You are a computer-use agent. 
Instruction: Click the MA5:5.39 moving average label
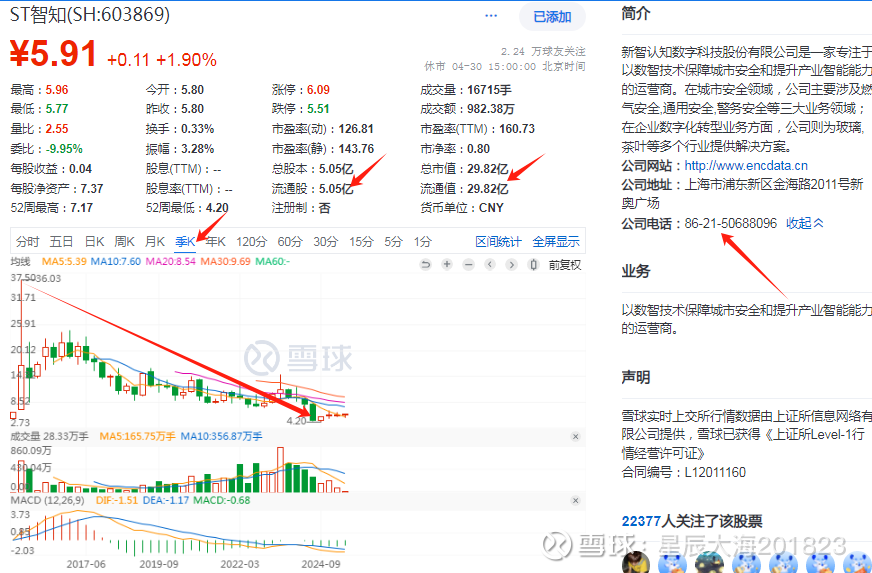[x=64, y=261]
